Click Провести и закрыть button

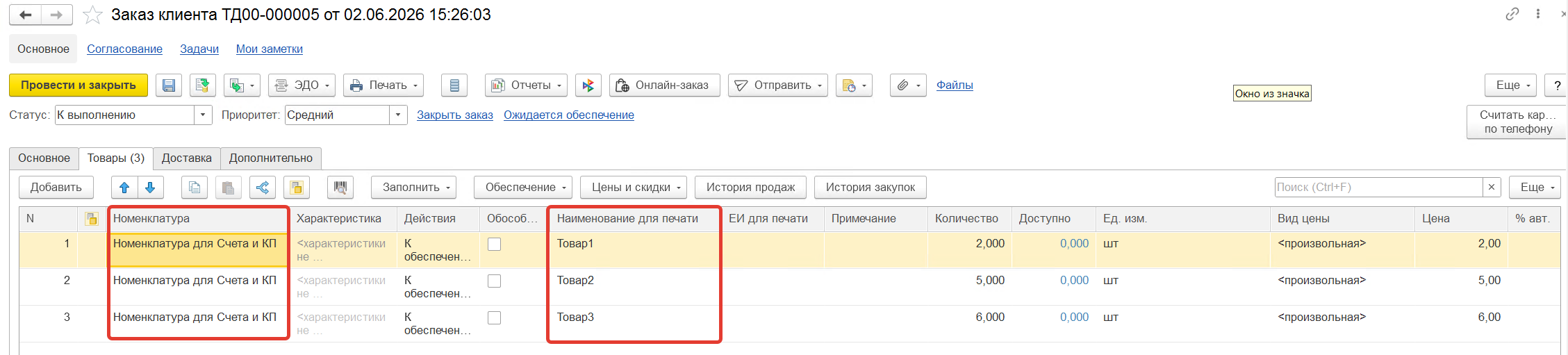tap(79, 85)
